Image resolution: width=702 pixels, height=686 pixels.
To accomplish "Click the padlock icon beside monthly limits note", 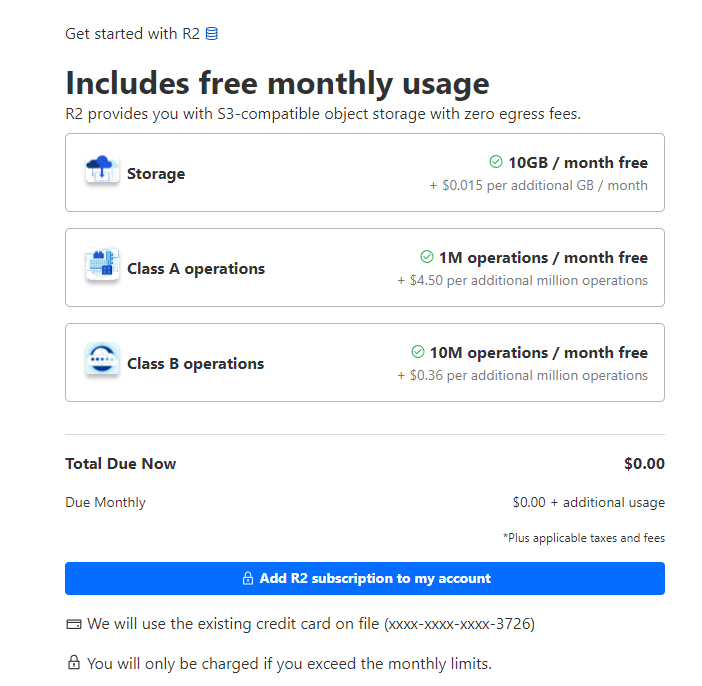I will click(x=73, y=662).
